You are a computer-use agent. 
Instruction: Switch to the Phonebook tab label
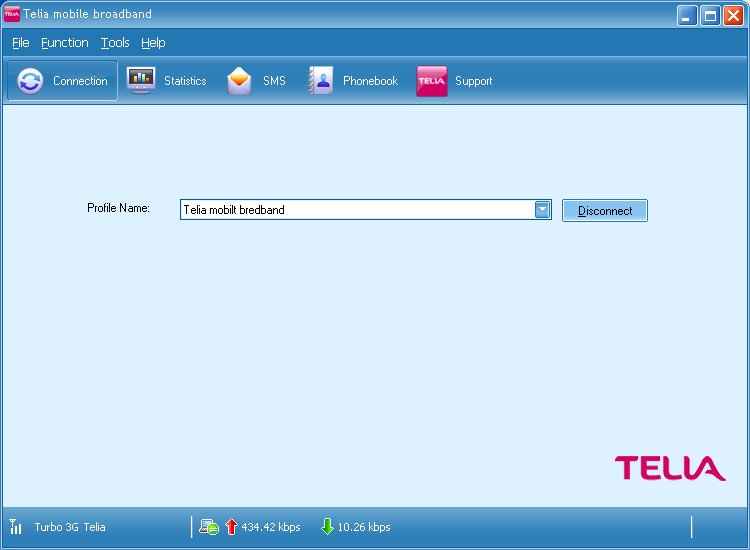pyautogui.click(x=370, y=81)
